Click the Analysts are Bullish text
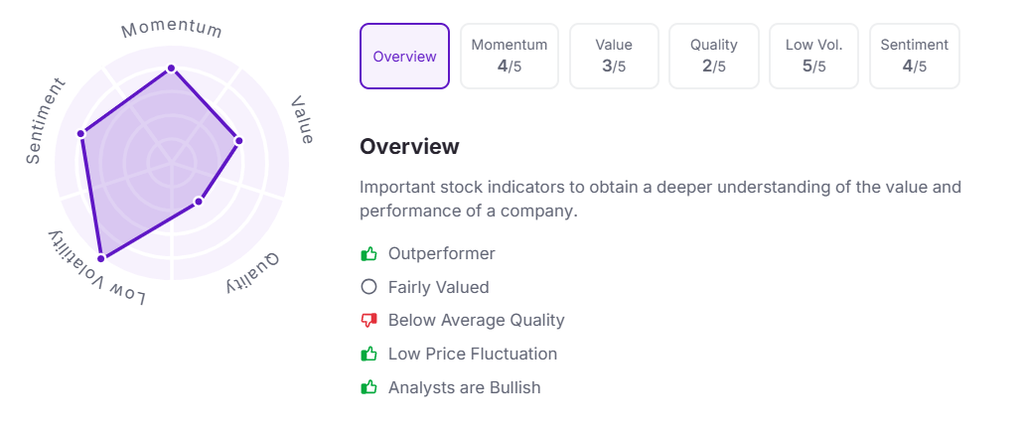The image size is (1024, 430). [464, 387]
